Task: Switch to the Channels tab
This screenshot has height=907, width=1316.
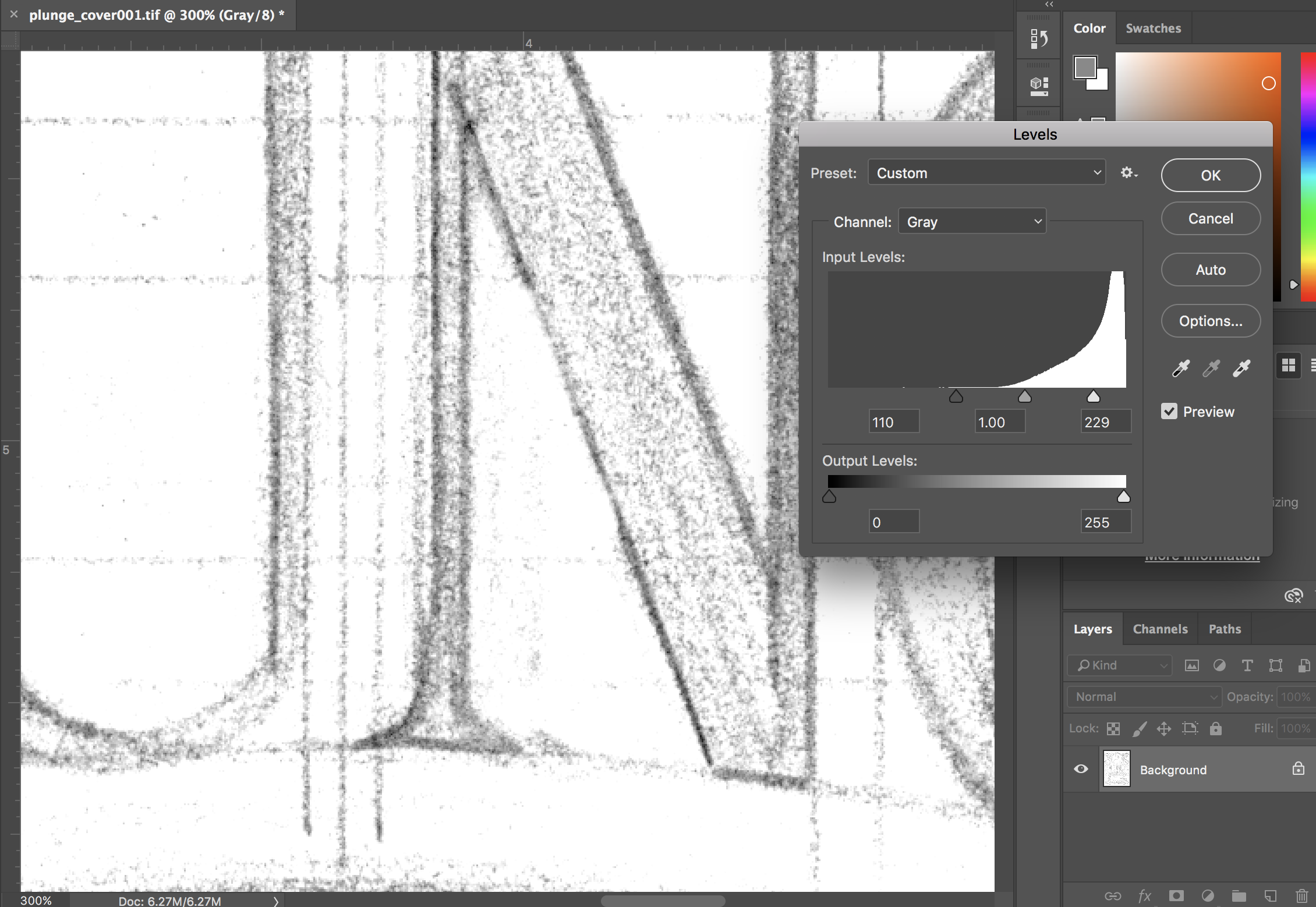Action: pos(1160,629)
